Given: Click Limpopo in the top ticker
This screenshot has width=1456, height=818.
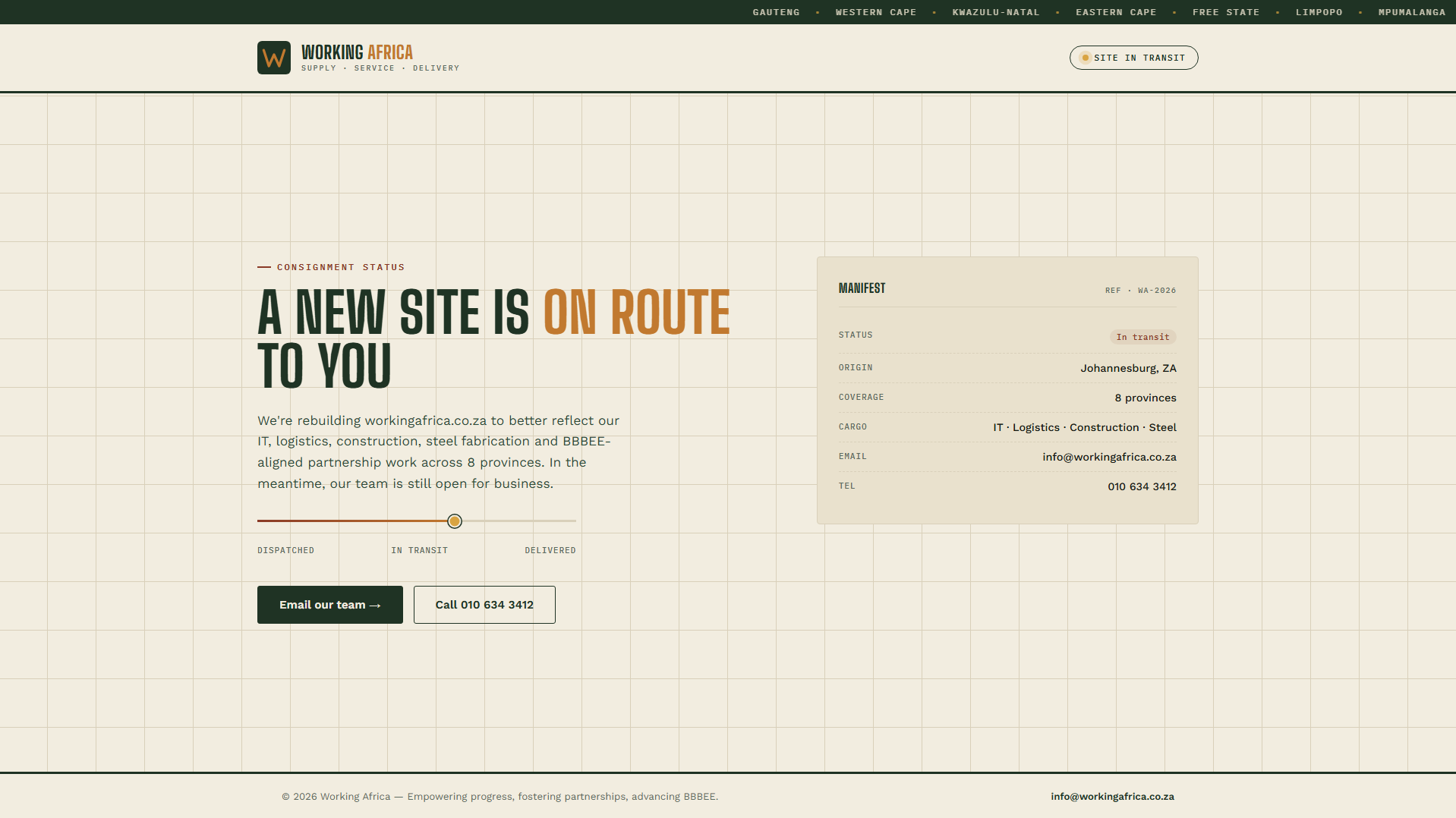Looking at the screenshot, I should [1319, 12].
